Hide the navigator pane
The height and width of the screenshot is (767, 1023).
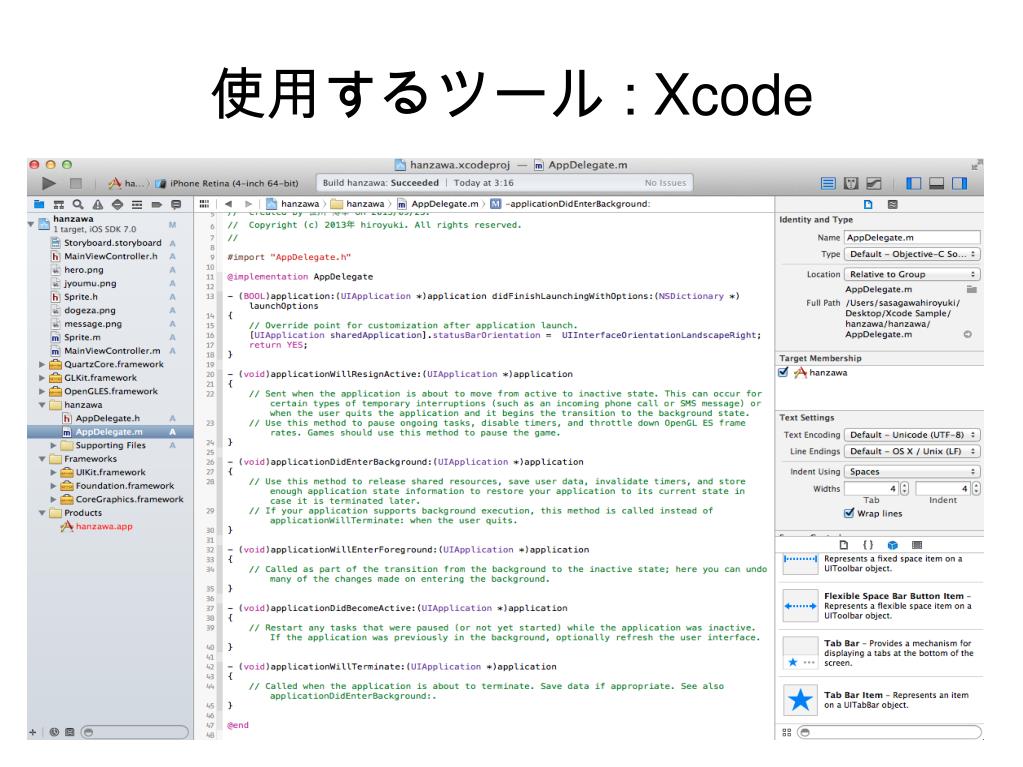point(913,183)
